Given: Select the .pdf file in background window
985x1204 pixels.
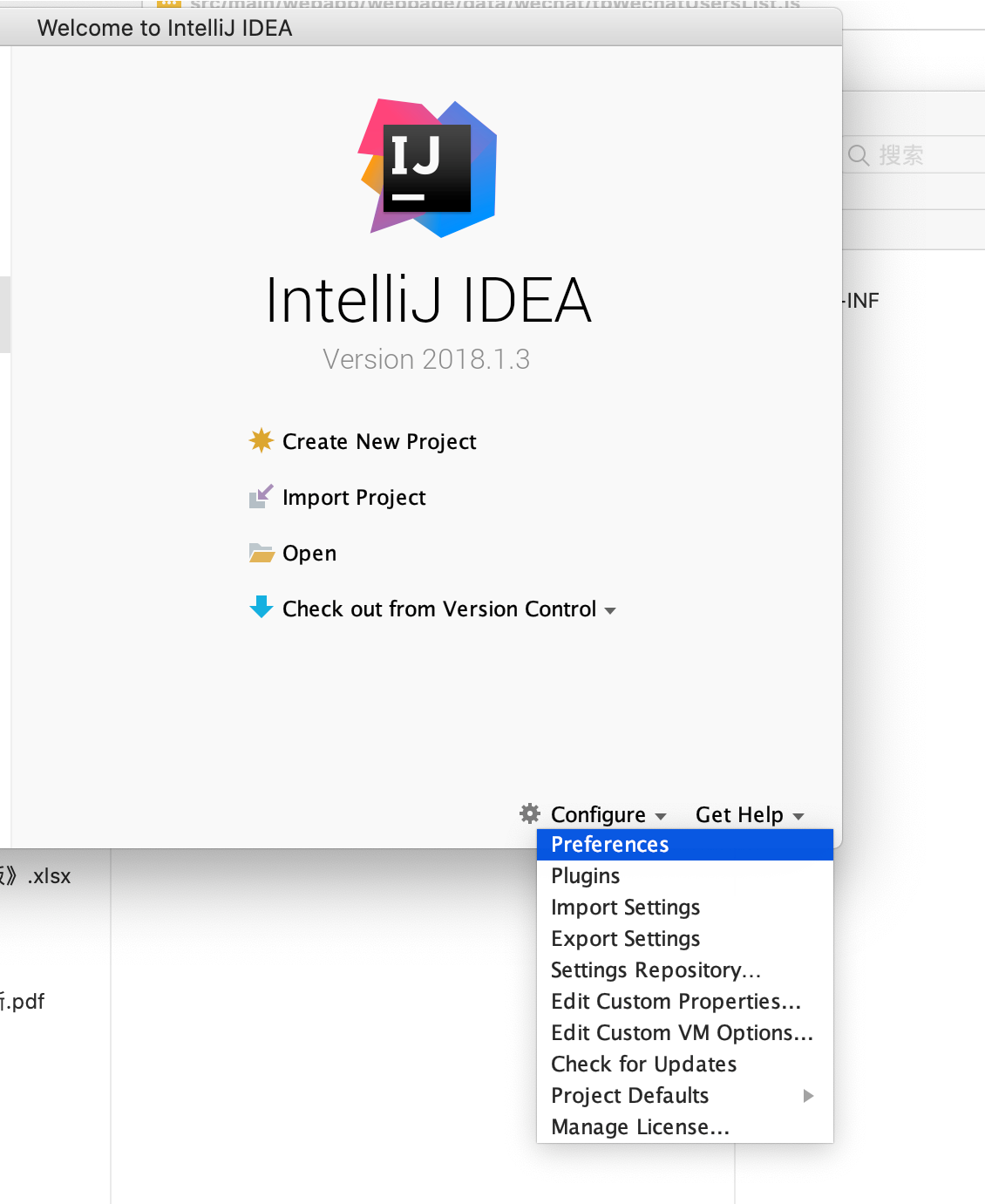Looking at the screenshot, I should pos(23,1001).
